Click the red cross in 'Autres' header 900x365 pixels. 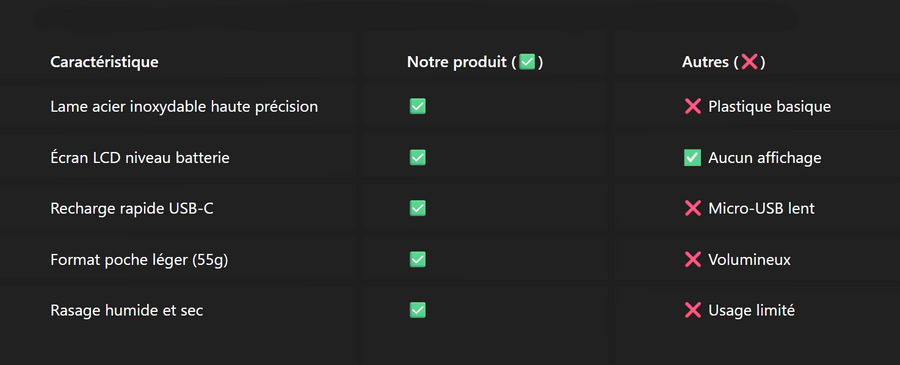749,62
